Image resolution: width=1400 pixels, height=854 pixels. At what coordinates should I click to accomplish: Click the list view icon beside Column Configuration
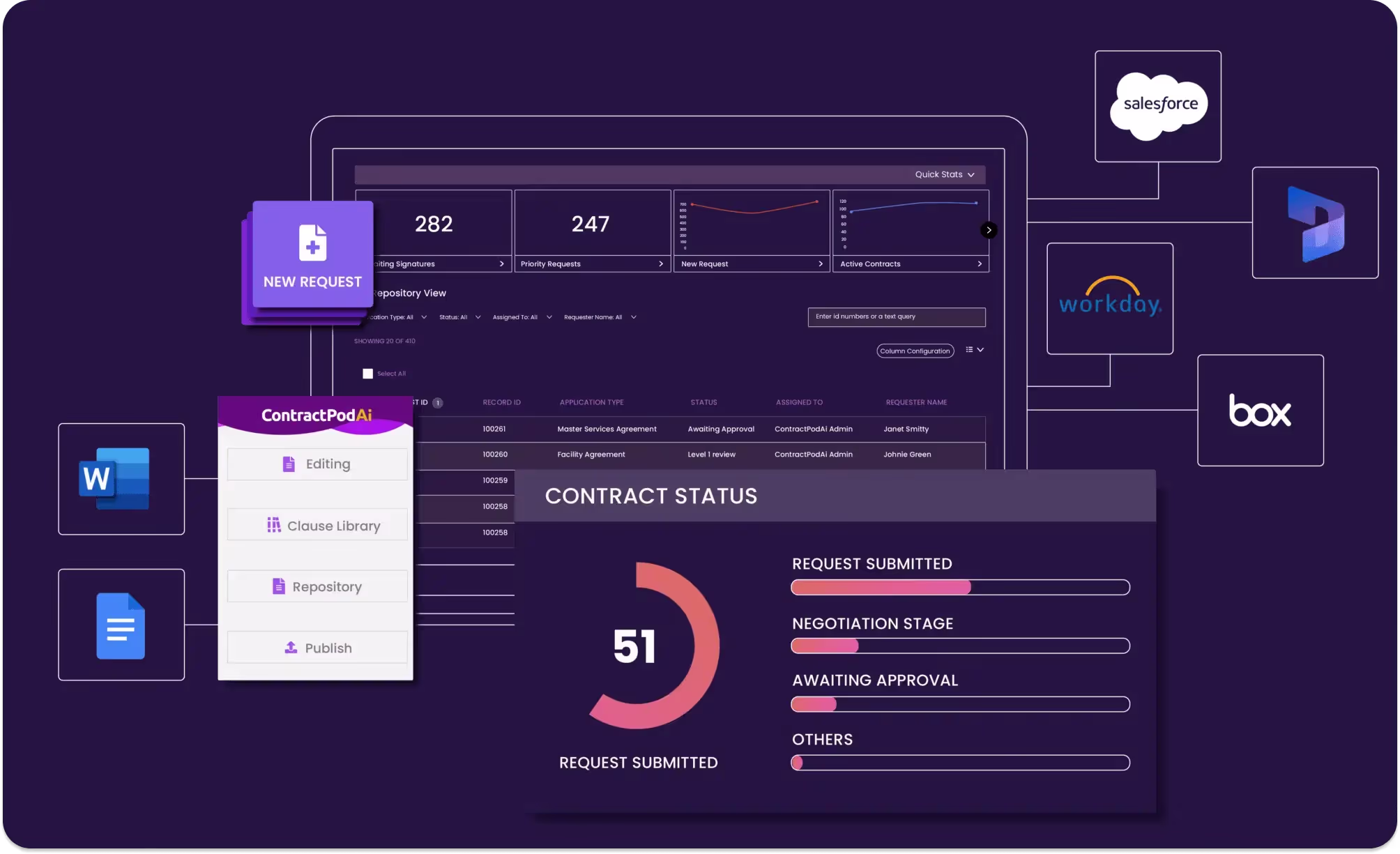tap(969, 350)
